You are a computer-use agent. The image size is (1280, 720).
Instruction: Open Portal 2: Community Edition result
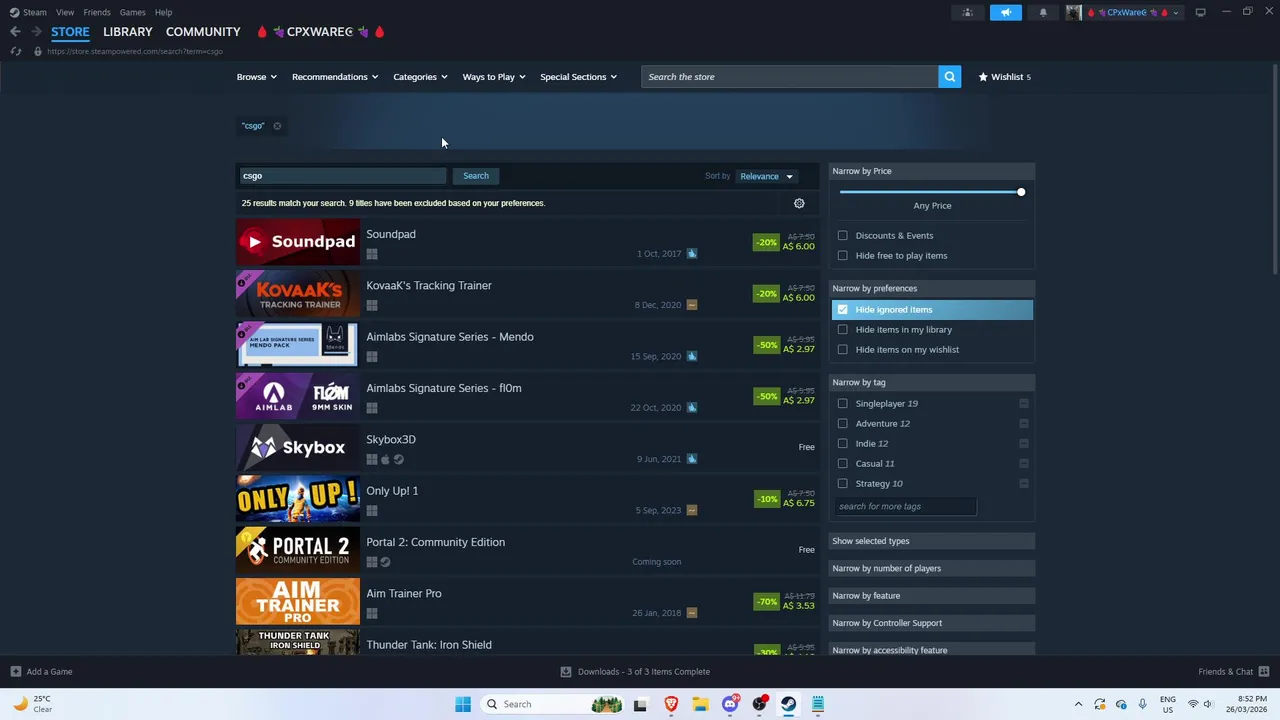point(527,550)
